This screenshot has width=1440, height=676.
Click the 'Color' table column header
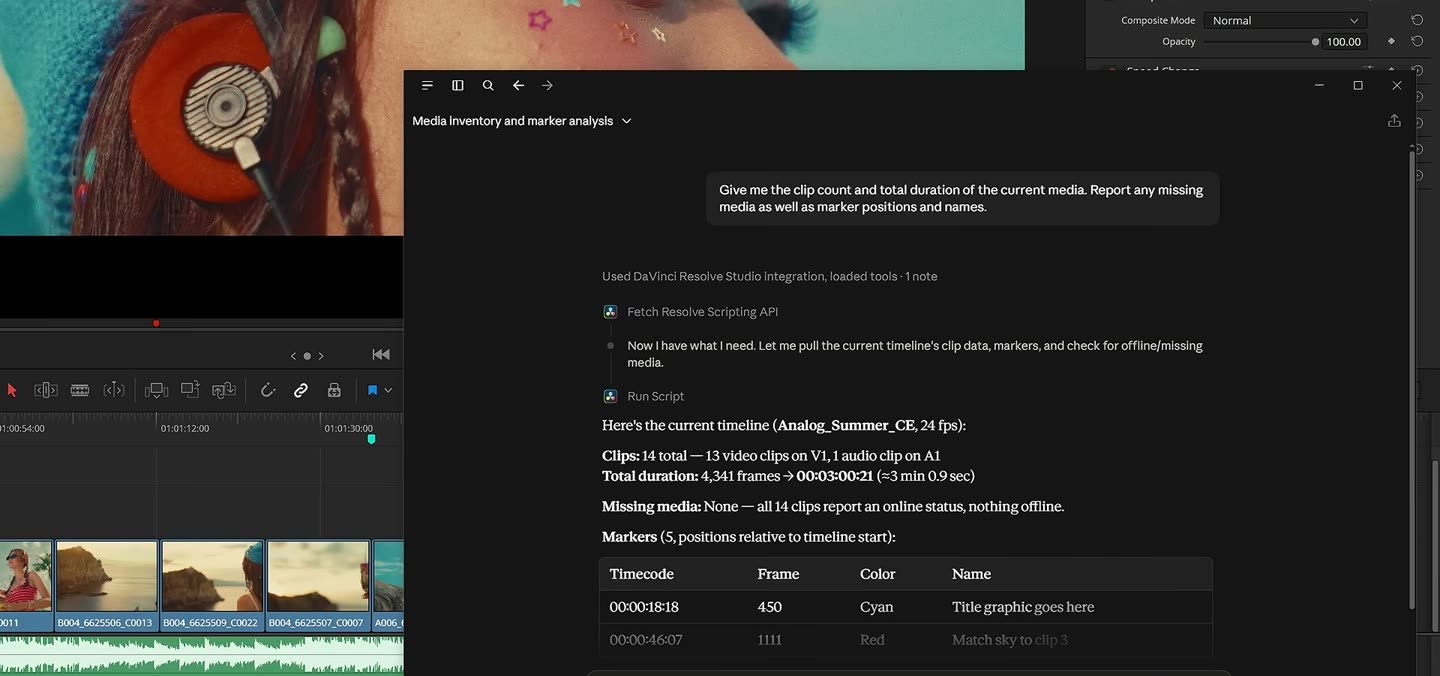pyautogui.click(x=877, y=574)
